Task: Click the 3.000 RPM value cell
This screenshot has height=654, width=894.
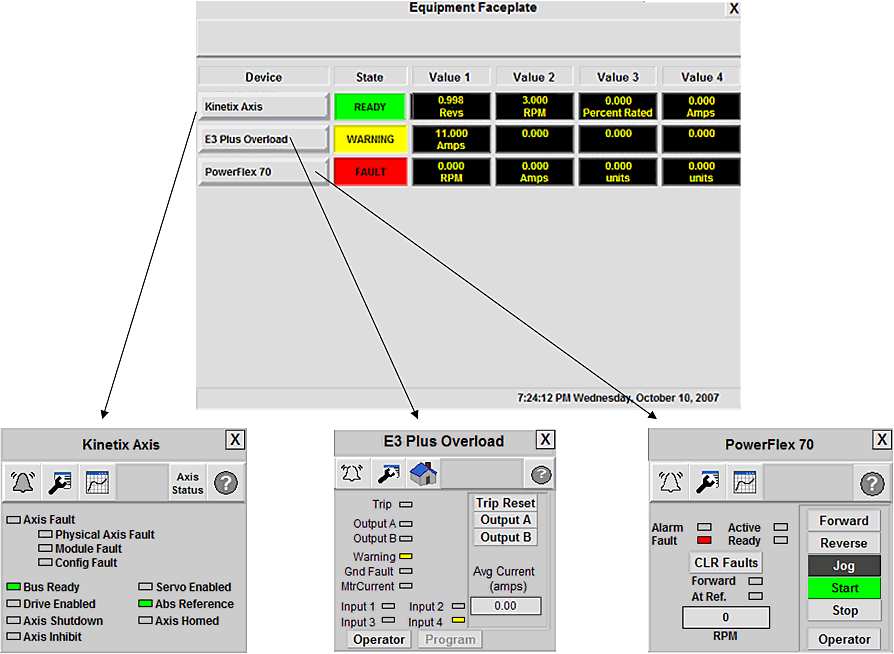Action: 535,107
